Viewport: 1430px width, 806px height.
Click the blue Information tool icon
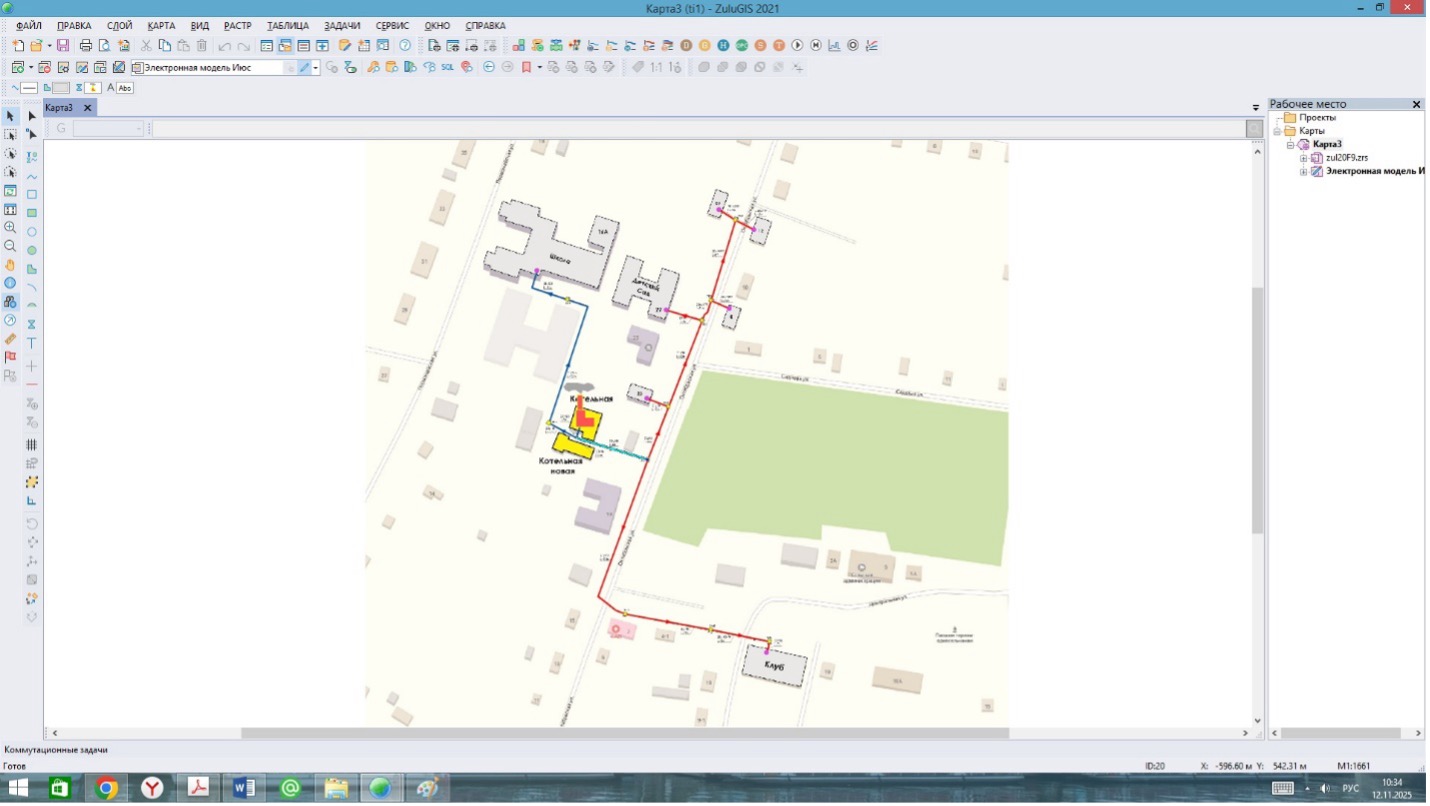(x=10, y=283)
